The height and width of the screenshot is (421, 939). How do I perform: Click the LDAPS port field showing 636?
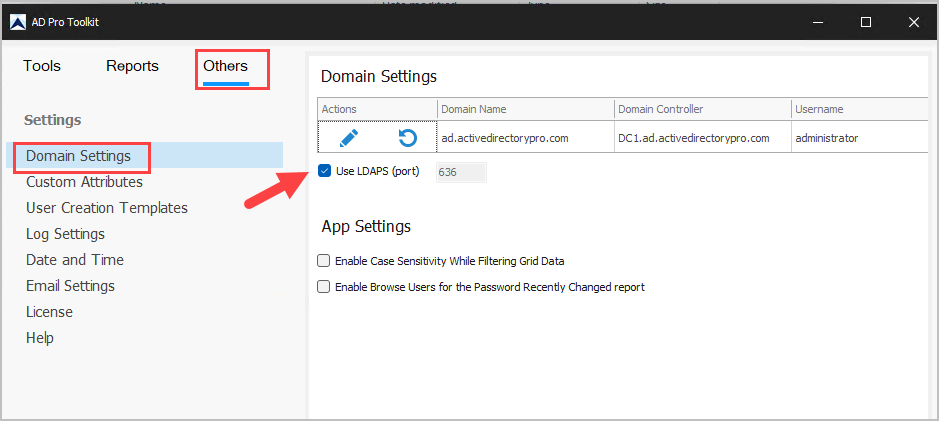461,172
